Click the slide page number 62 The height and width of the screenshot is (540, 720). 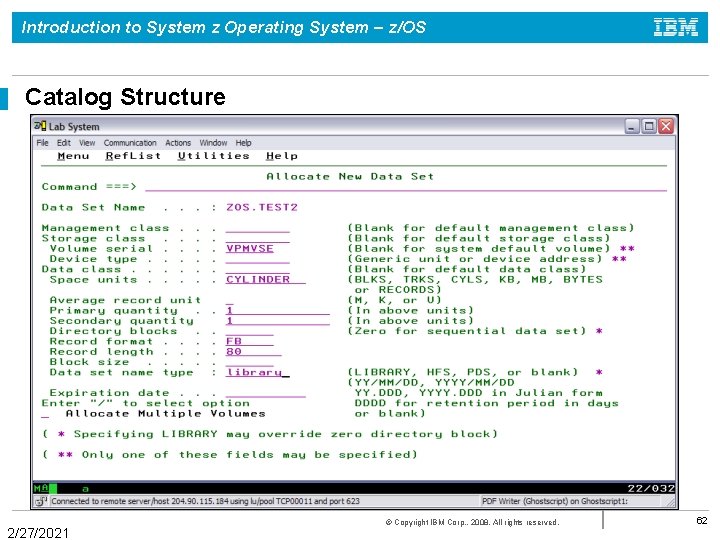702,520
